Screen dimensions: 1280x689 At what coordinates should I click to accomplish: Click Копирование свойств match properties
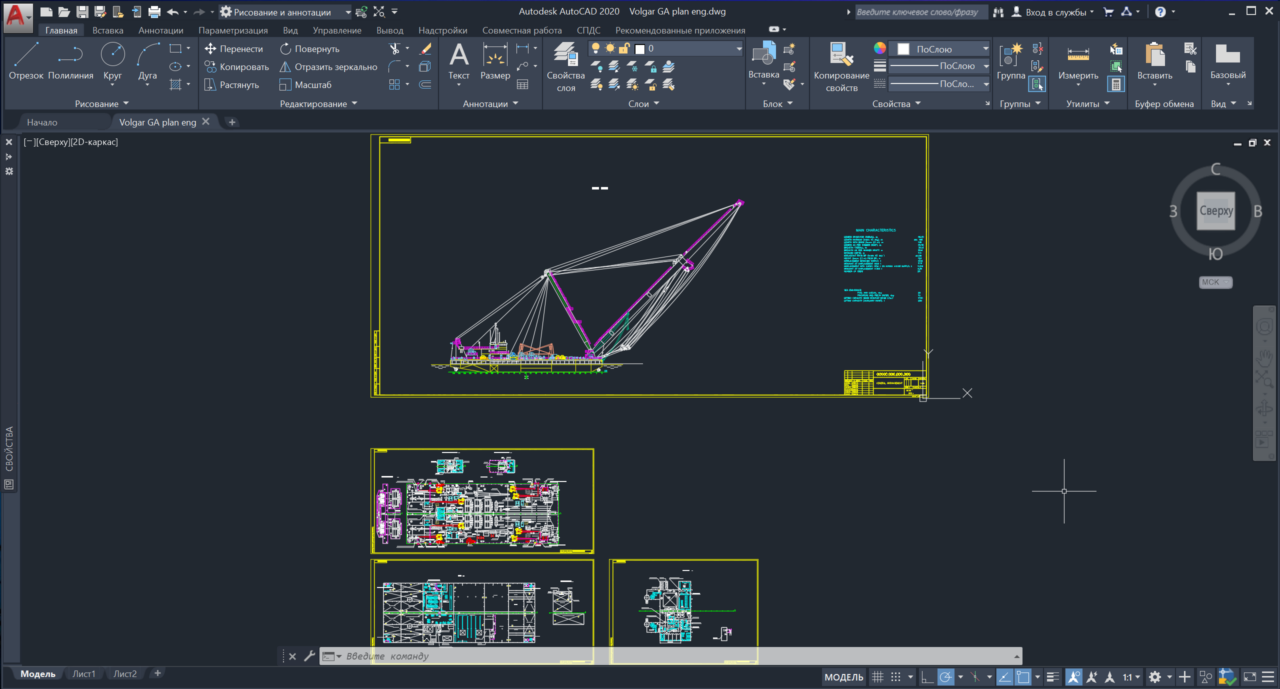tap(841, 66)
